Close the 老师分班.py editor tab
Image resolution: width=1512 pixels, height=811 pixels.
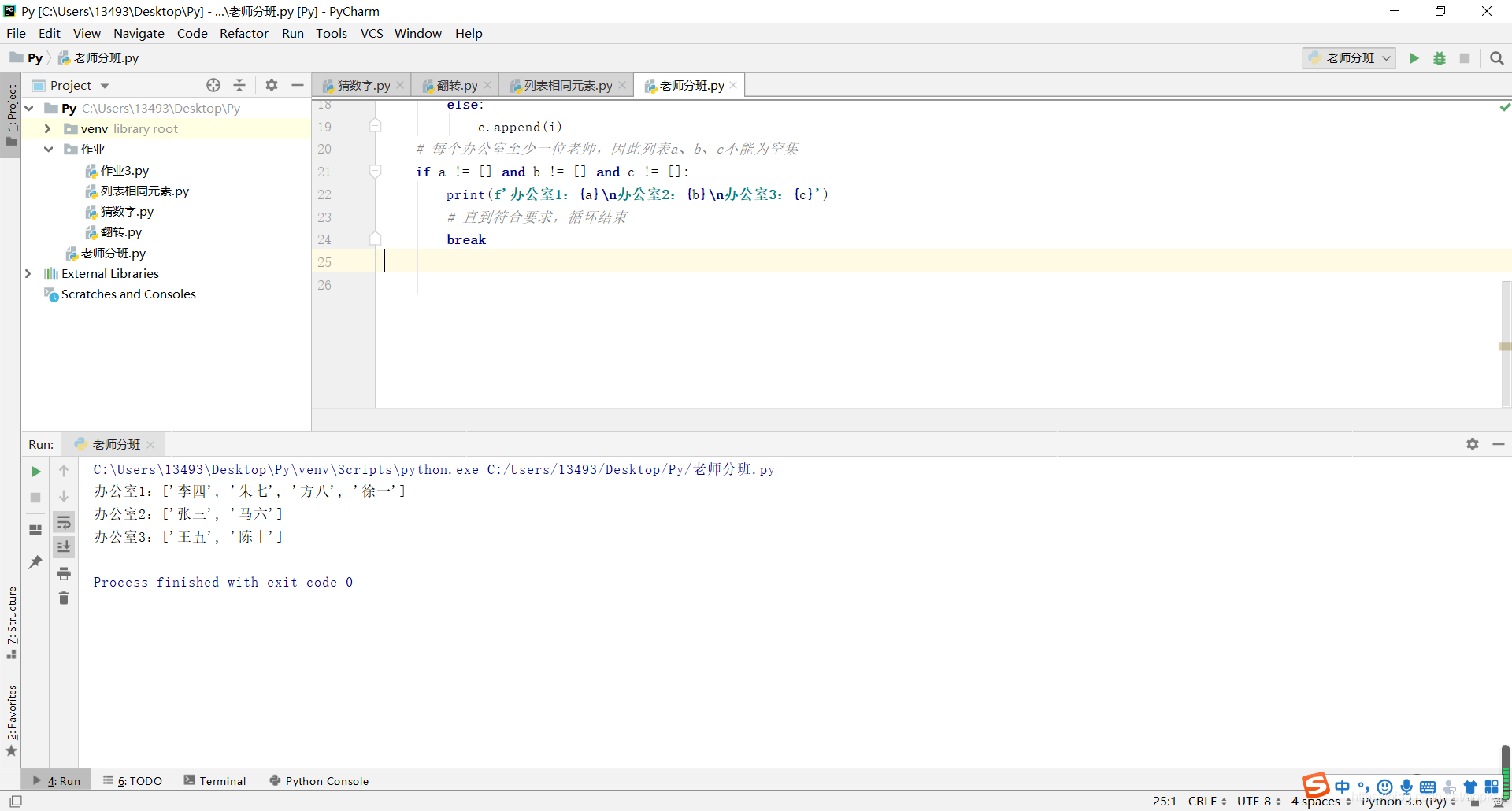(733, 85)
